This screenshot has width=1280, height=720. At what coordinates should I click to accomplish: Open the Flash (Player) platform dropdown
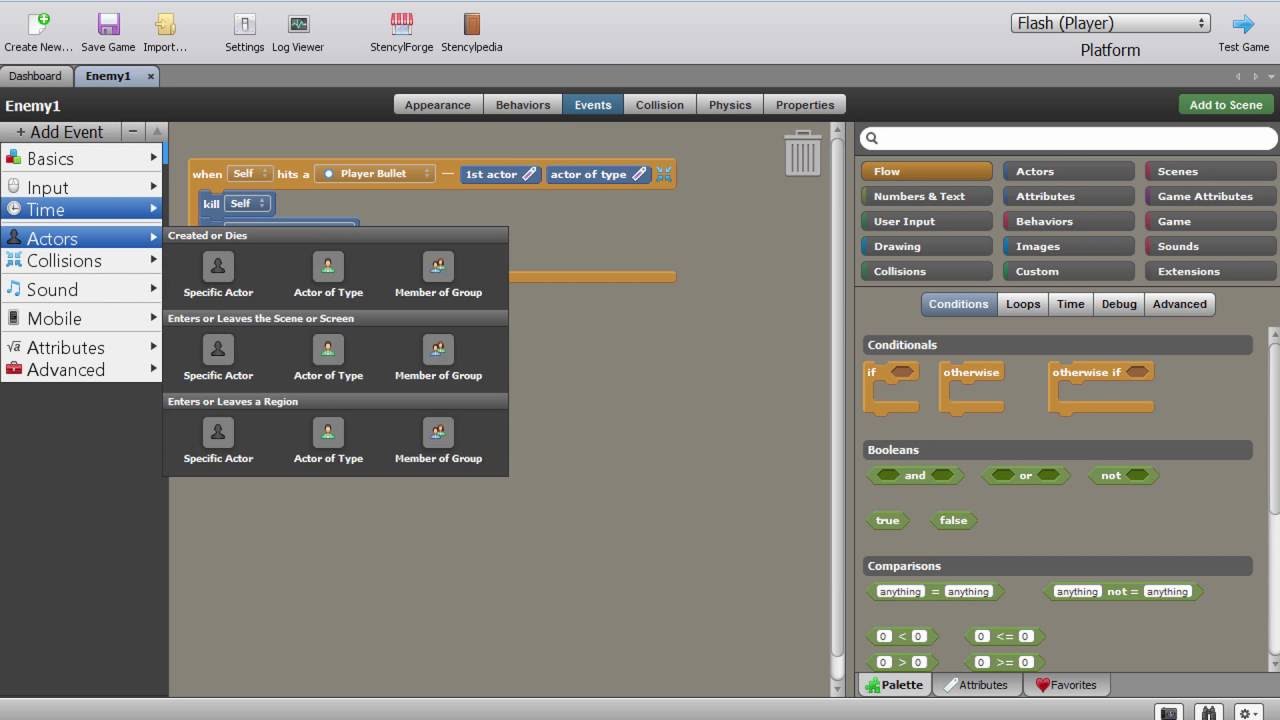1110,23
